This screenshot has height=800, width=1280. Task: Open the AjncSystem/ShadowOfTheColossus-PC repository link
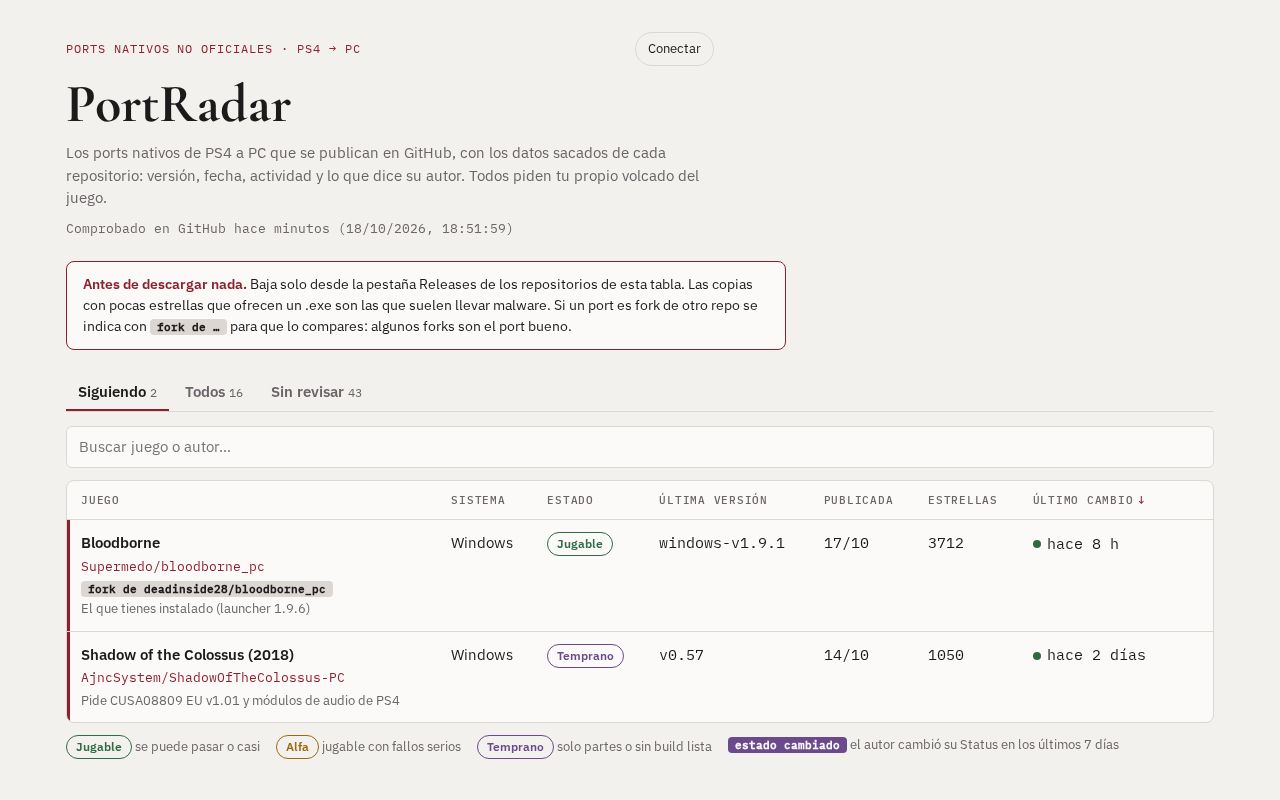point(213,678)
